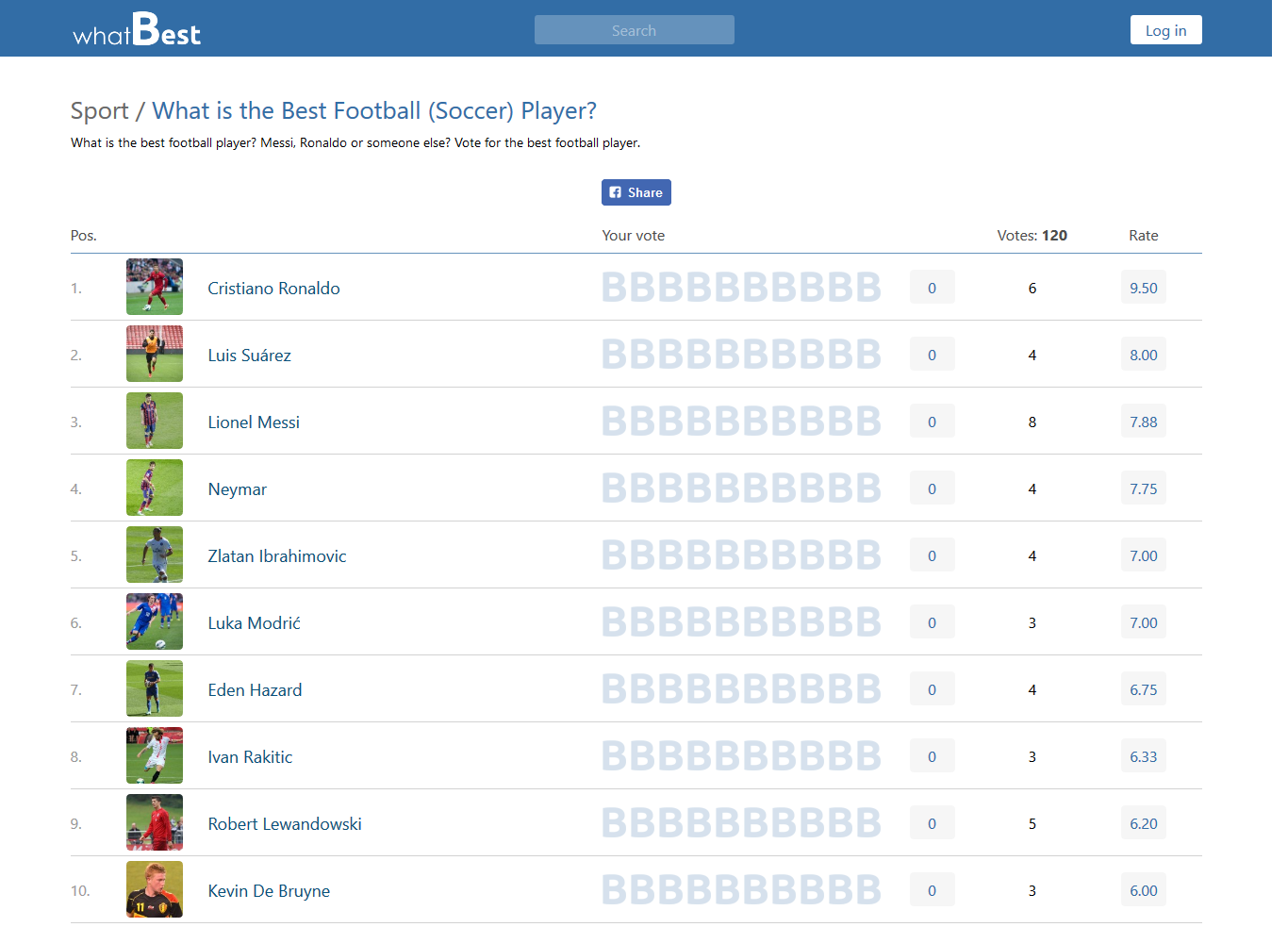This screenshot has width=1288, height=927.
Task: Rate Luka Modrić with the fifth B
Action: [x=727, y=622]
